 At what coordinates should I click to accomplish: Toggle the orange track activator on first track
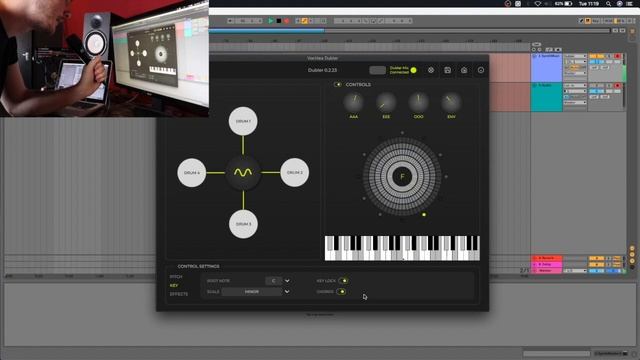pos(596,56)
